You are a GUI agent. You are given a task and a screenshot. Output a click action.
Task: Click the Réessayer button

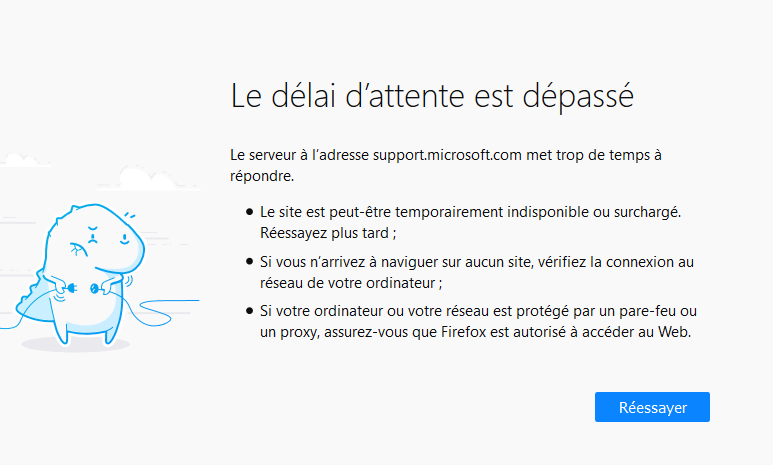point(652,407)
